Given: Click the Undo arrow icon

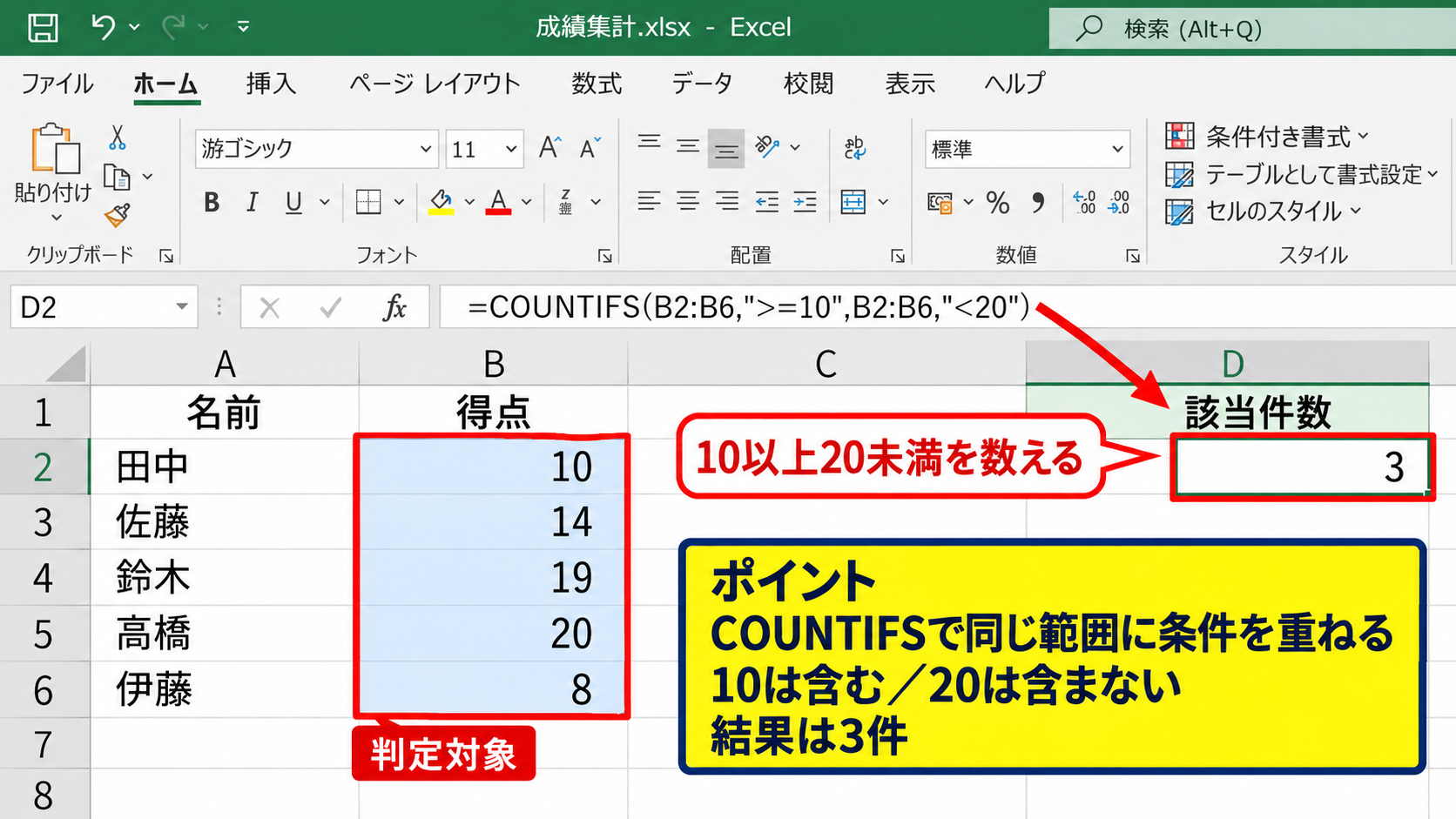Looking at the screenshot, I should [103, 27].
